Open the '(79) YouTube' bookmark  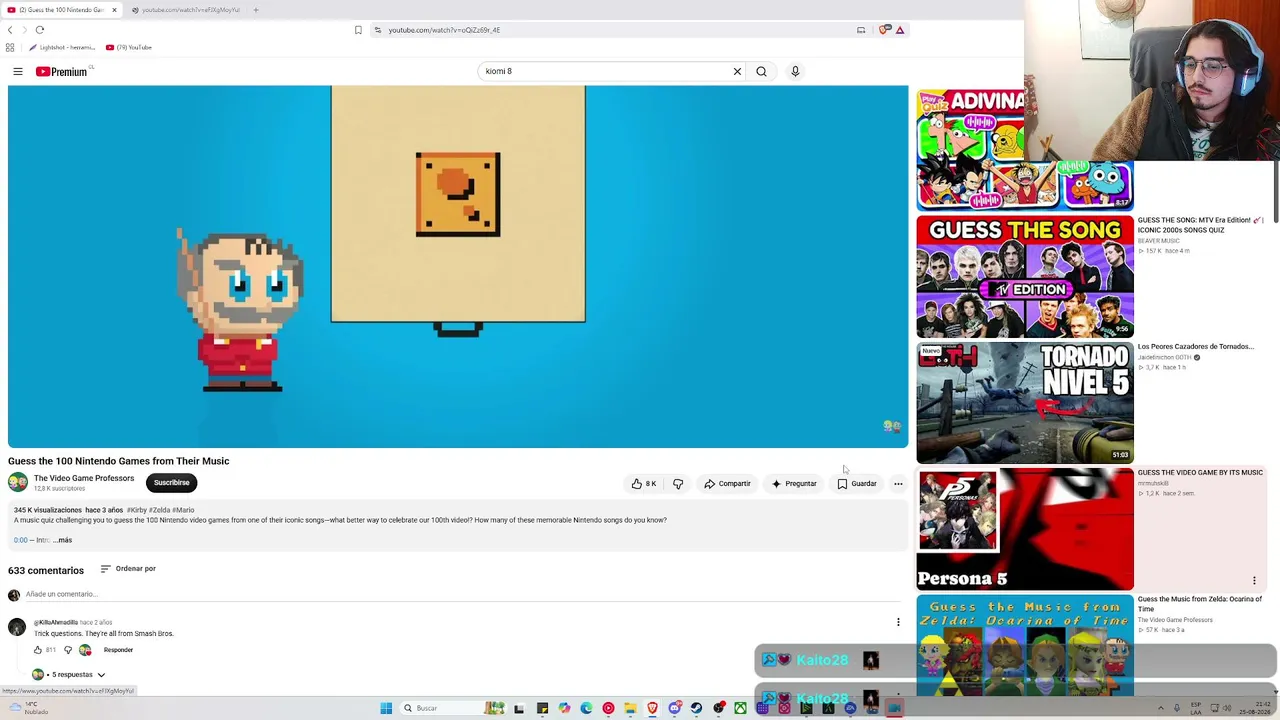point(129,47)
